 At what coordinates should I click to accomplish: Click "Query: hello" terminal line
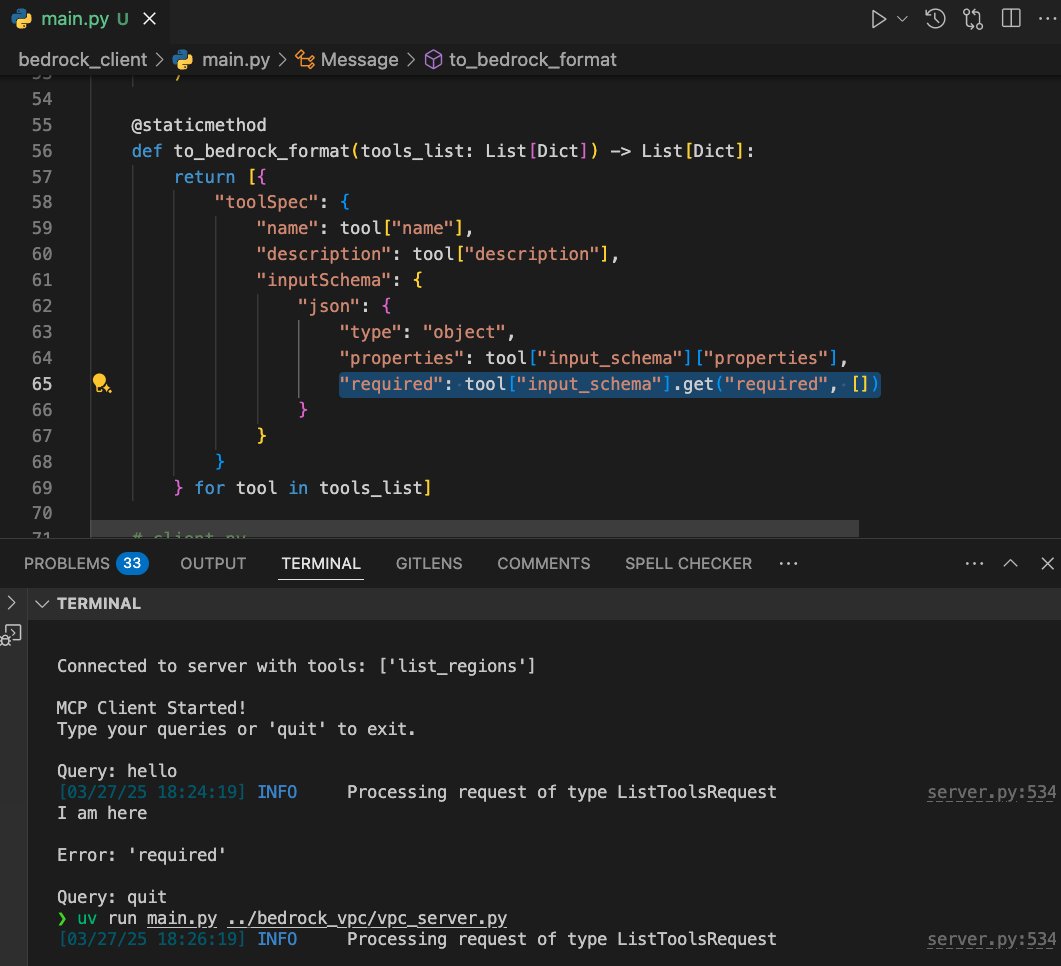117,771
